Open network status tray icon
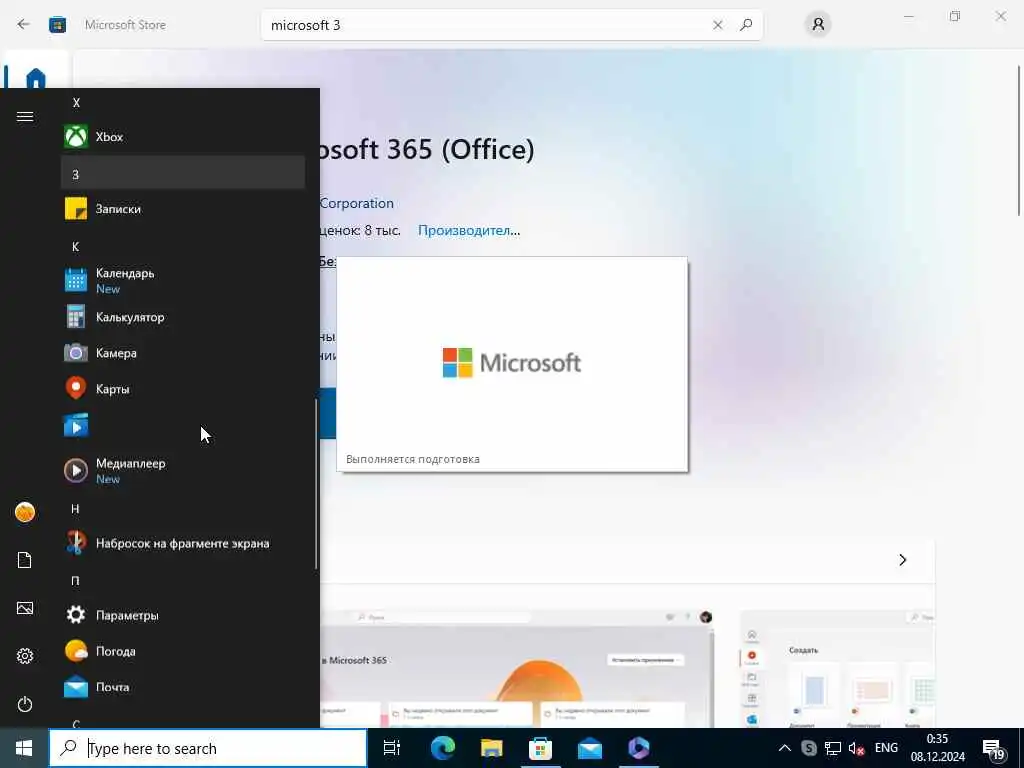 pos(833,748)
